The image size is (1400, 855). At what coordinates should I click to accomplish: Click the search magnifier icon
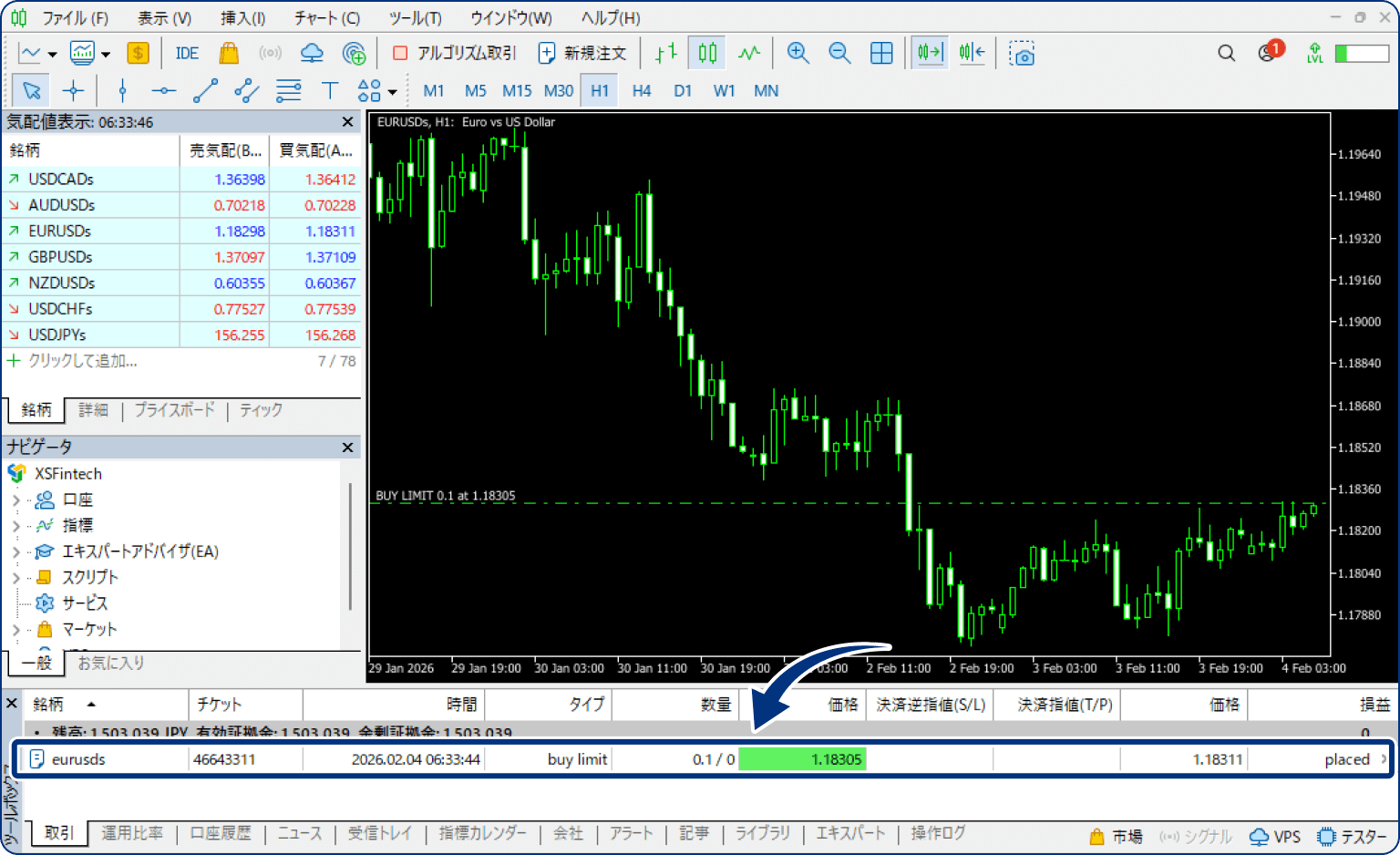click(x=1227, y=54)
